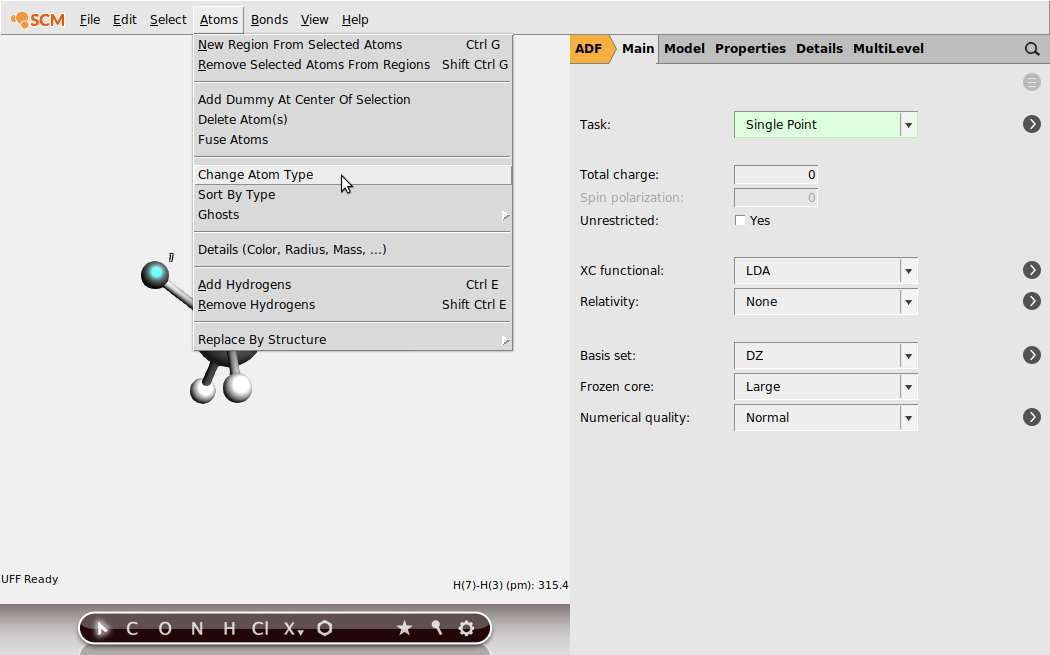
Task: Switch to the Main tab
Action: click(x=638, y=49)
